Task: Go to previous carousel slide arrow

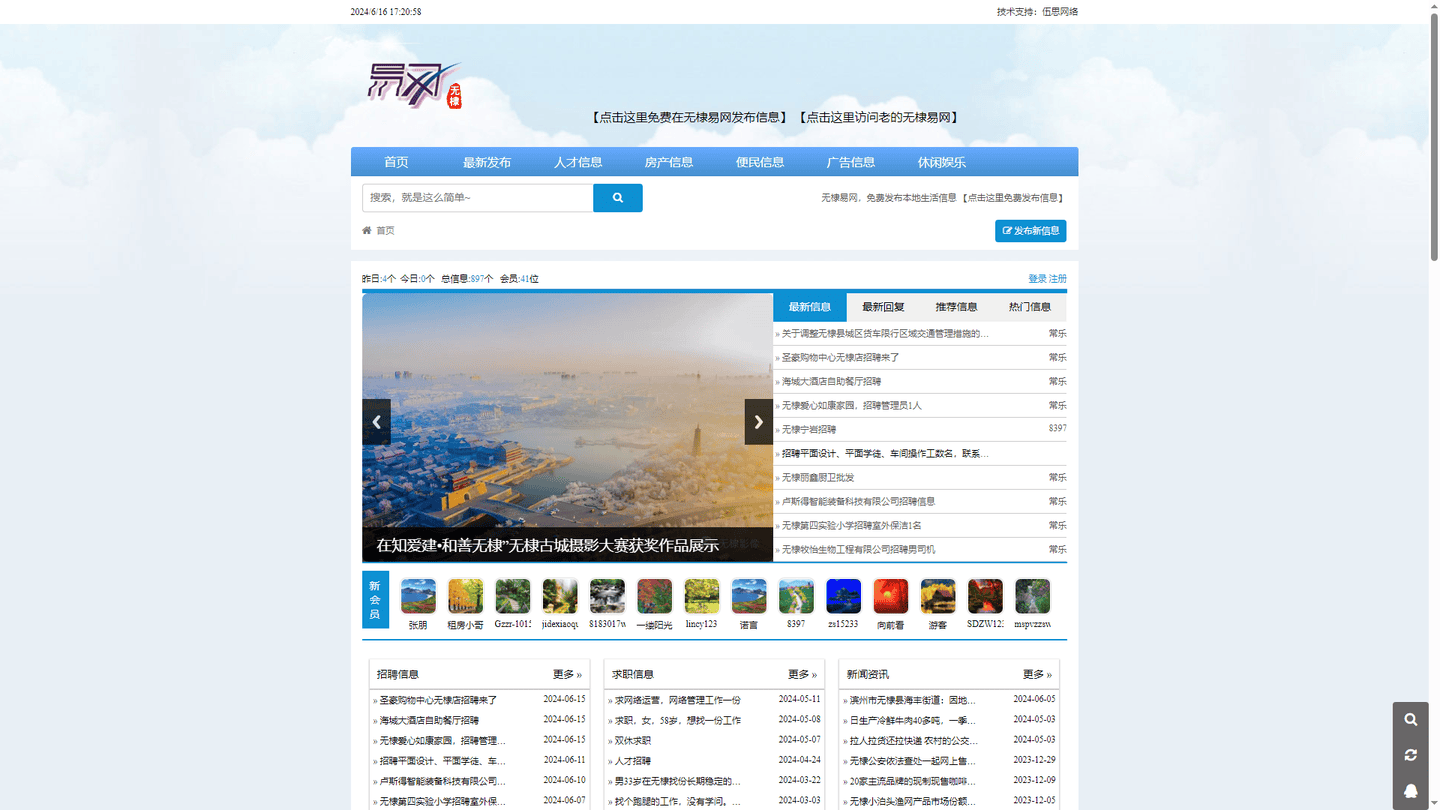Action: point(376,422)
